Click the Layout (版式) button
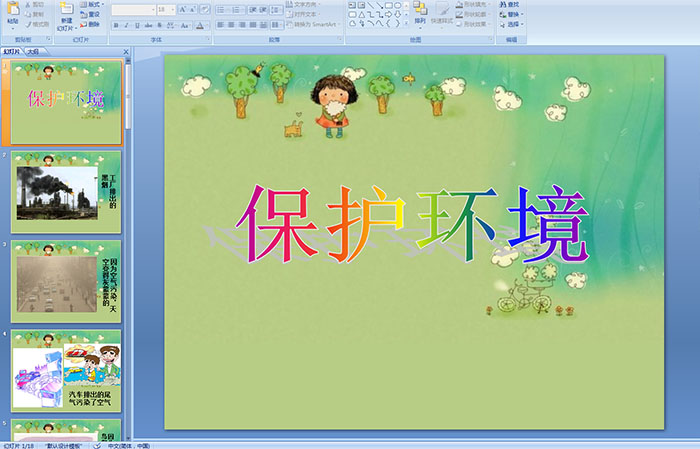The height and width of the screenshot is (449, 700). coord(93,5)
